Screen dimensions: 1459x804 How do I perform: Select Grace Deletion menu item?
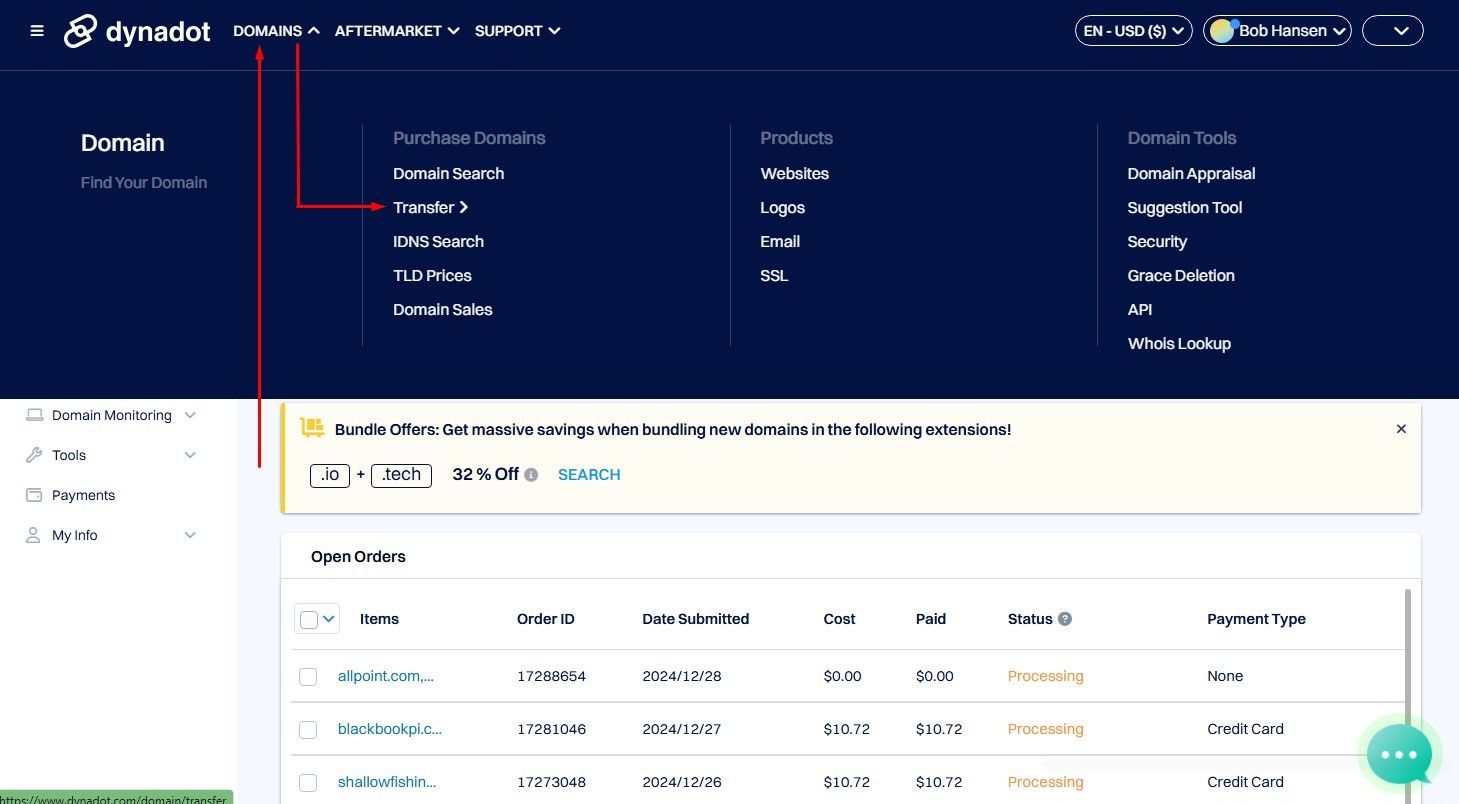pyautogui.click(x=1181, y=276)
